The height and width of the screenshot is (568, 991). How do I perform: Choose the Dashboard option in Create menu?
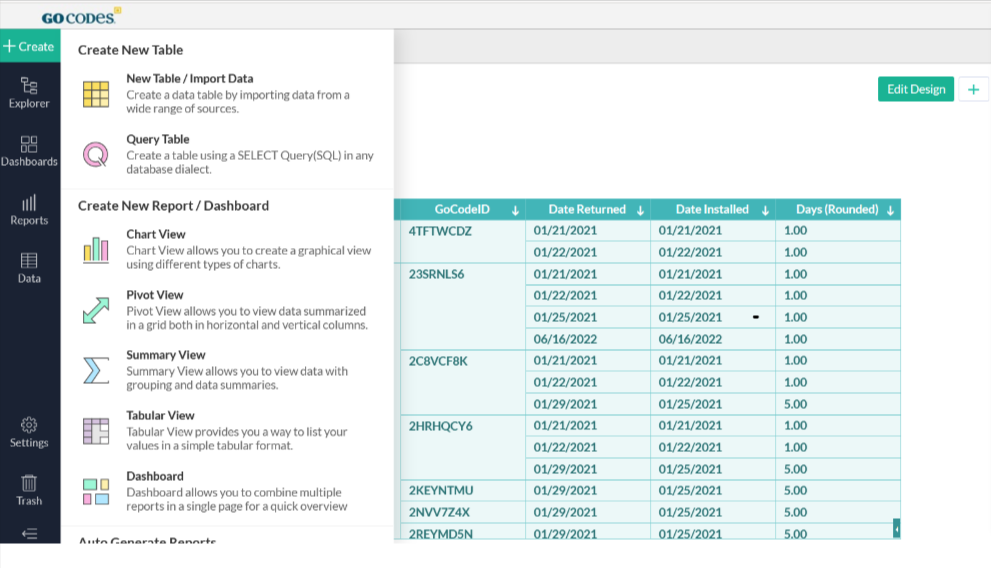point(228,491)
